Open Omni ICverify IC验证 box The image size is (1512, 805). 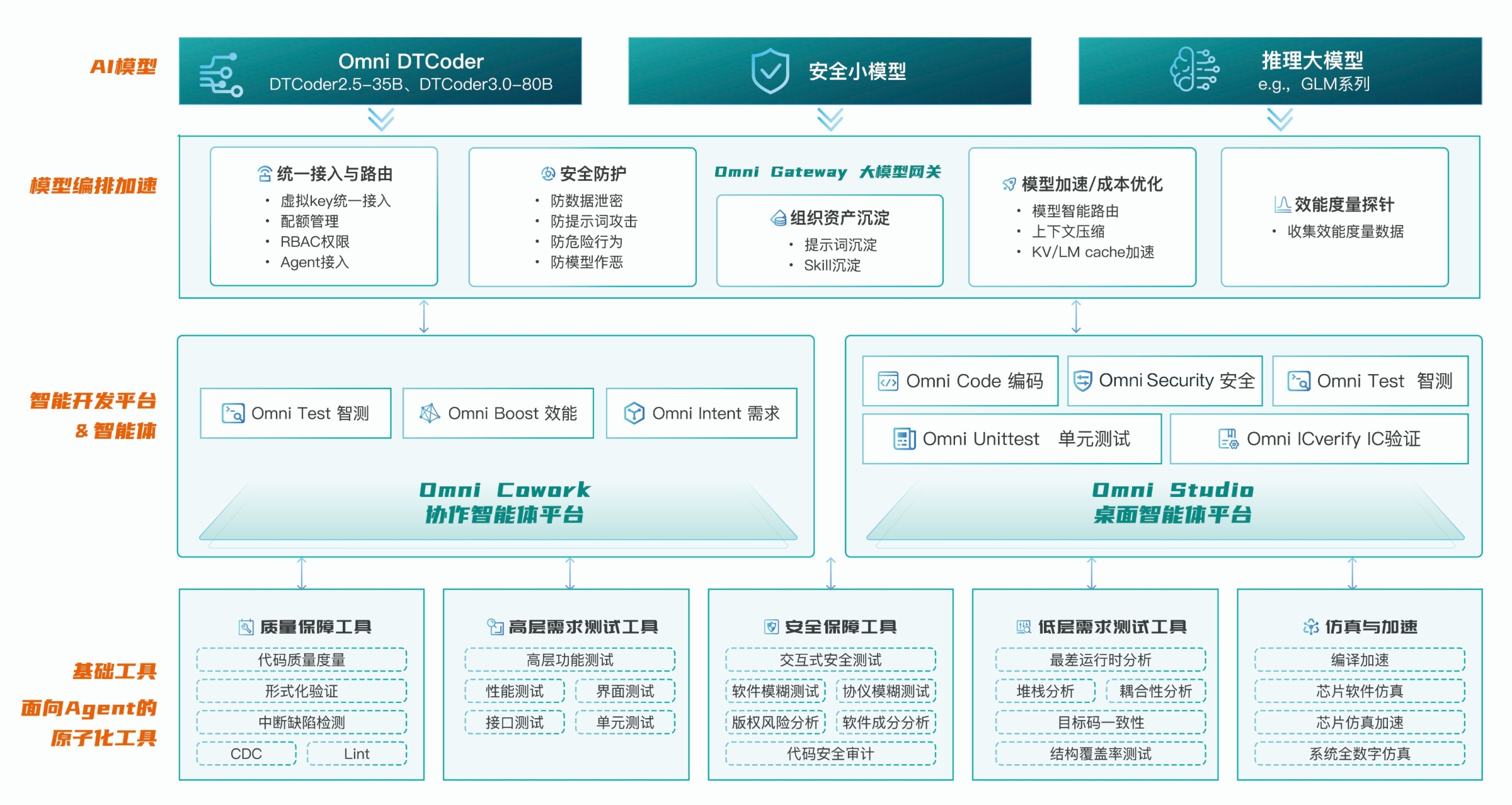[1319, 438]
